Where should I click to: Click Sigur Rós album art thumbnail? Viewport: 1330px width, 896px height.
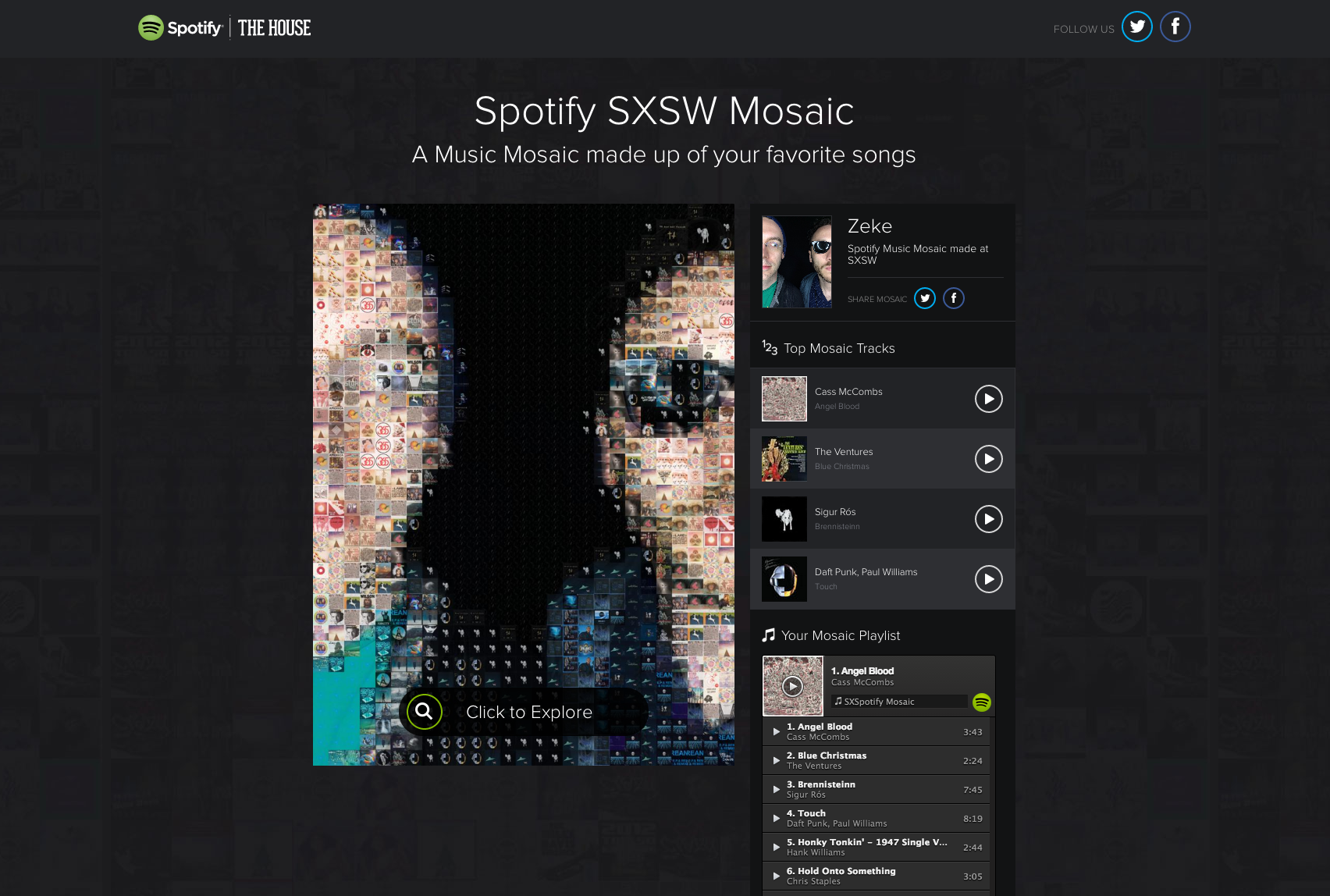pos(784,519)
